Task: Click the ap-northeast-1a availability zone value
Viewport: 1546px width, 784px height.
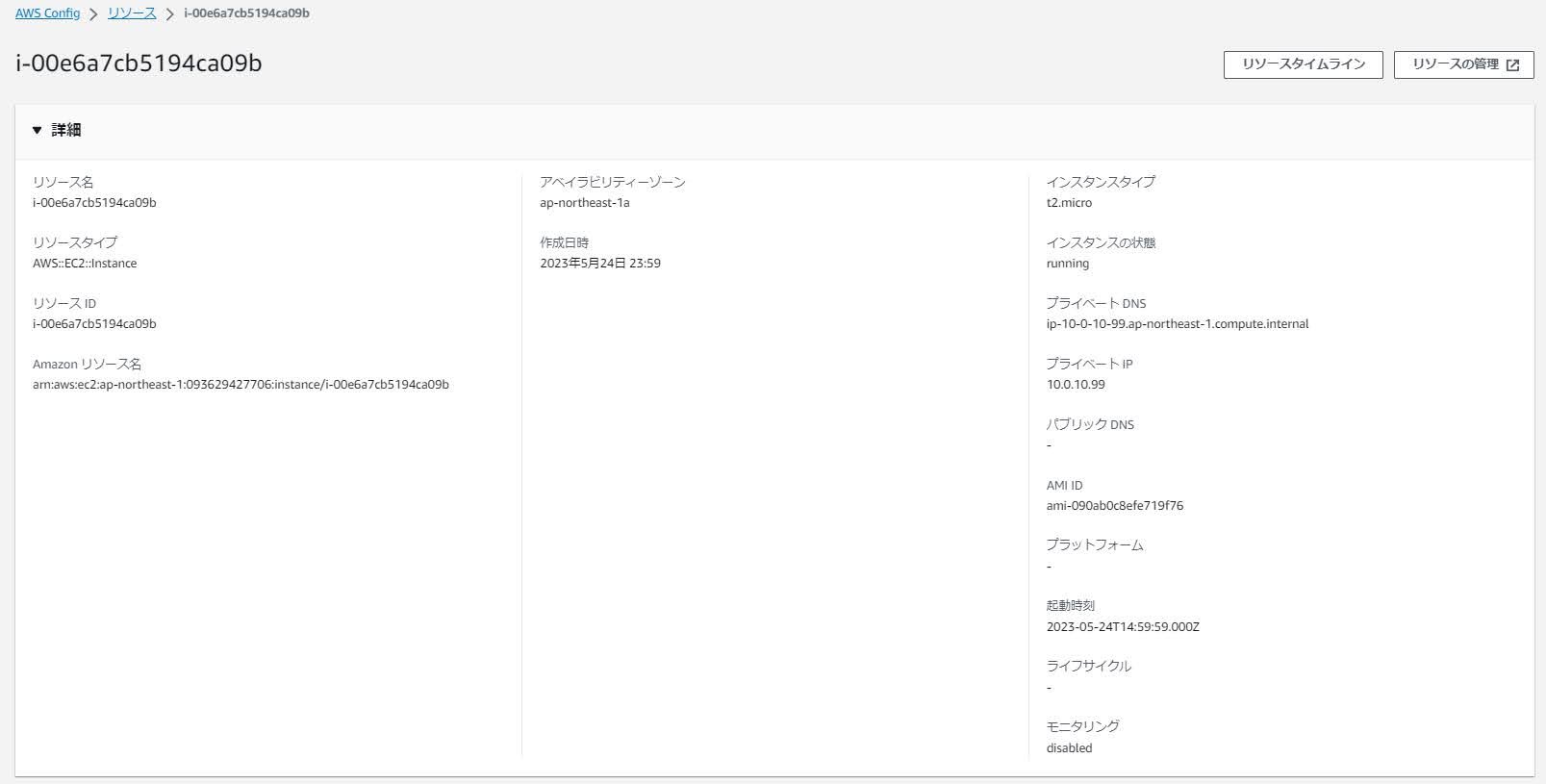Action: click(x=585, y=203)
